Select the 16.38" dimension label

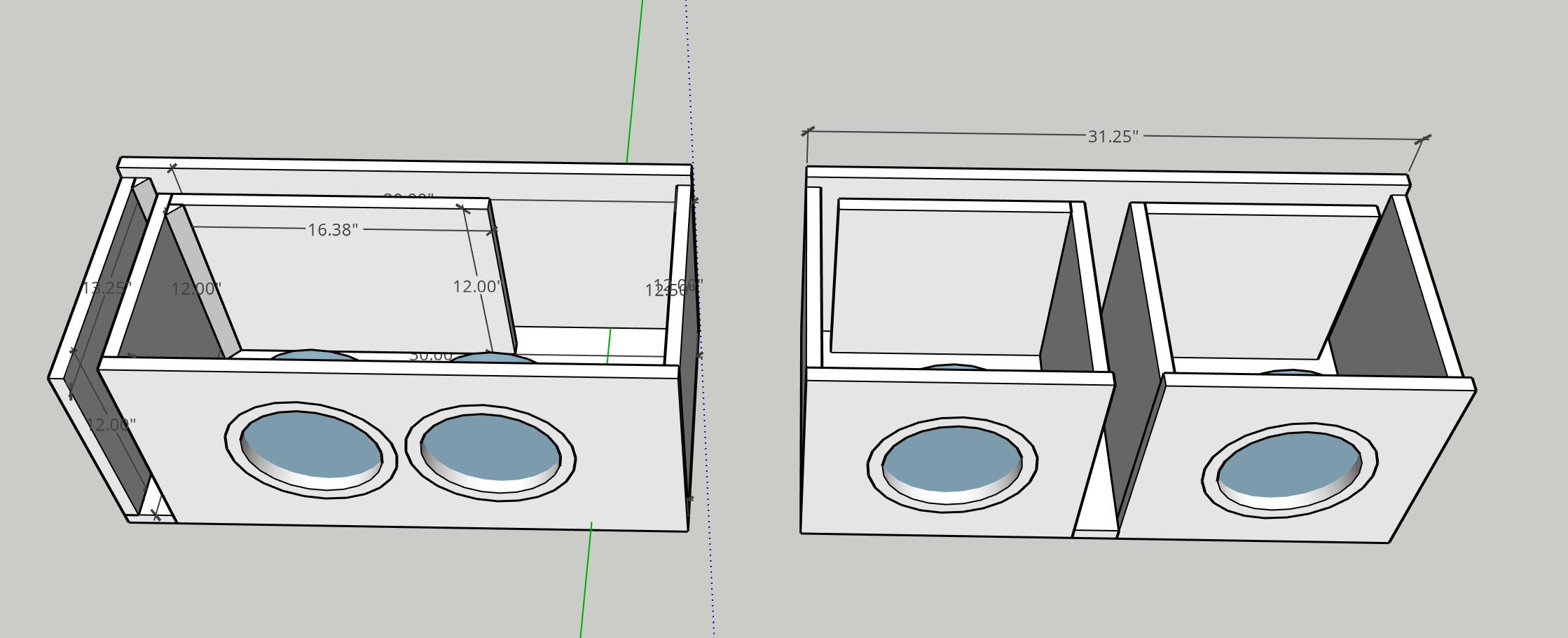[x=333, y=230]
